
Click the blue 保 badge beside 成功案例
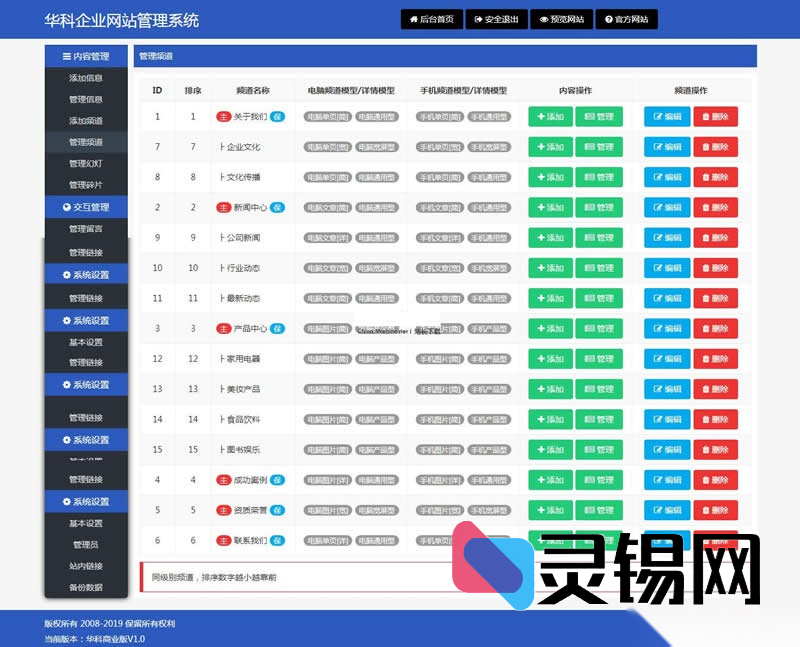tap(278, 480)
